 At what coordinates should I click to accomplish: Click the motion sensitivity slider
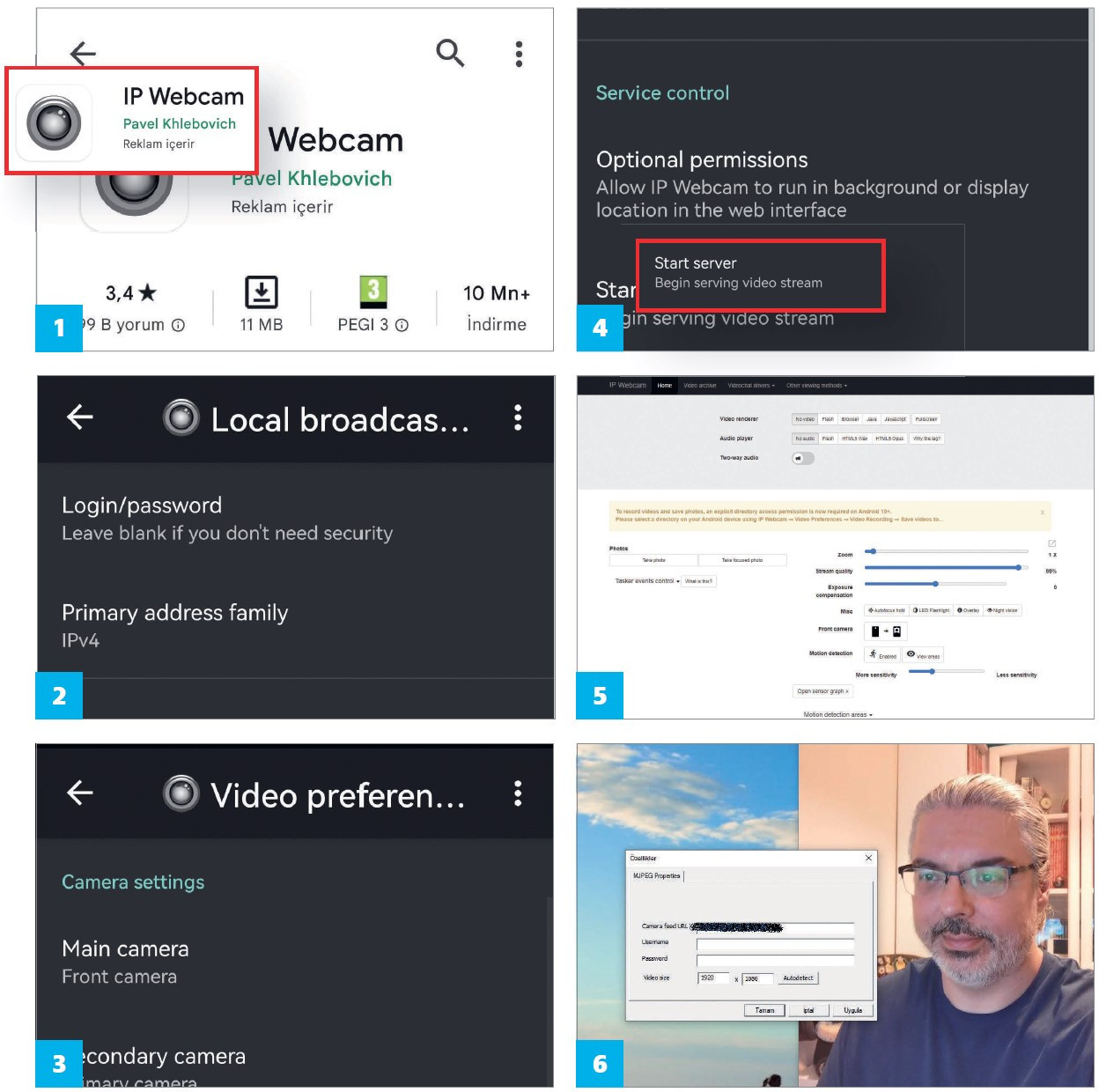pos(947,671)
